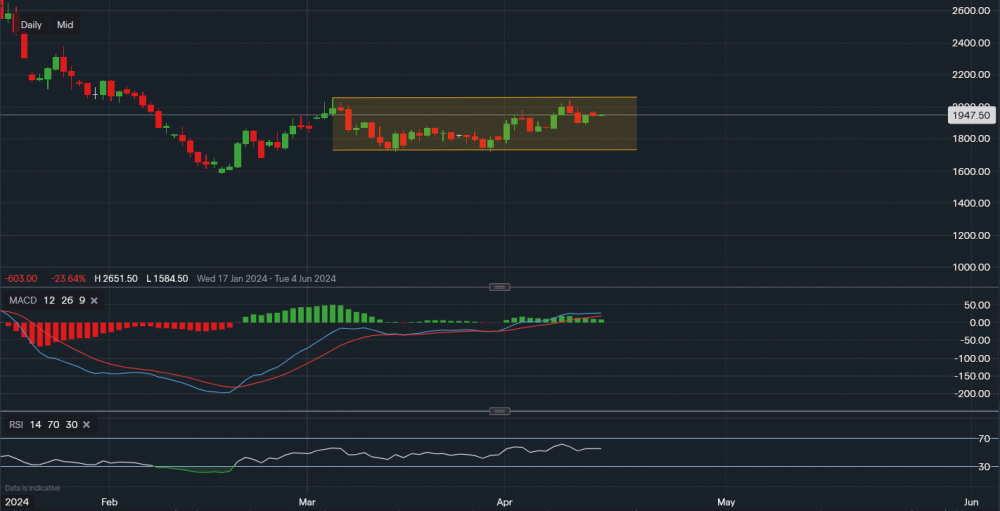
Task: Click resize handle between price chart and MACD
Action: click(500, 287)
